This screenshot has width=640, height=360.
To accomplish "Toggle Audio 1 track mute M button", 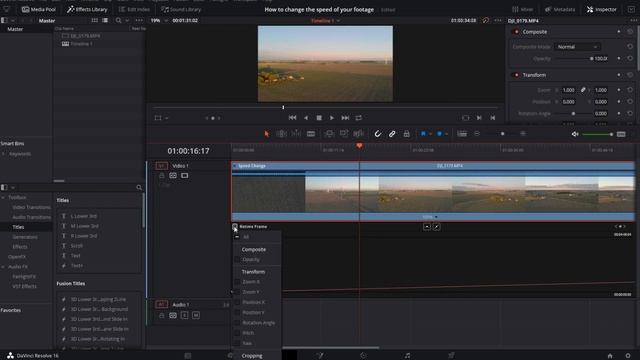I will [x=196, y=315].
